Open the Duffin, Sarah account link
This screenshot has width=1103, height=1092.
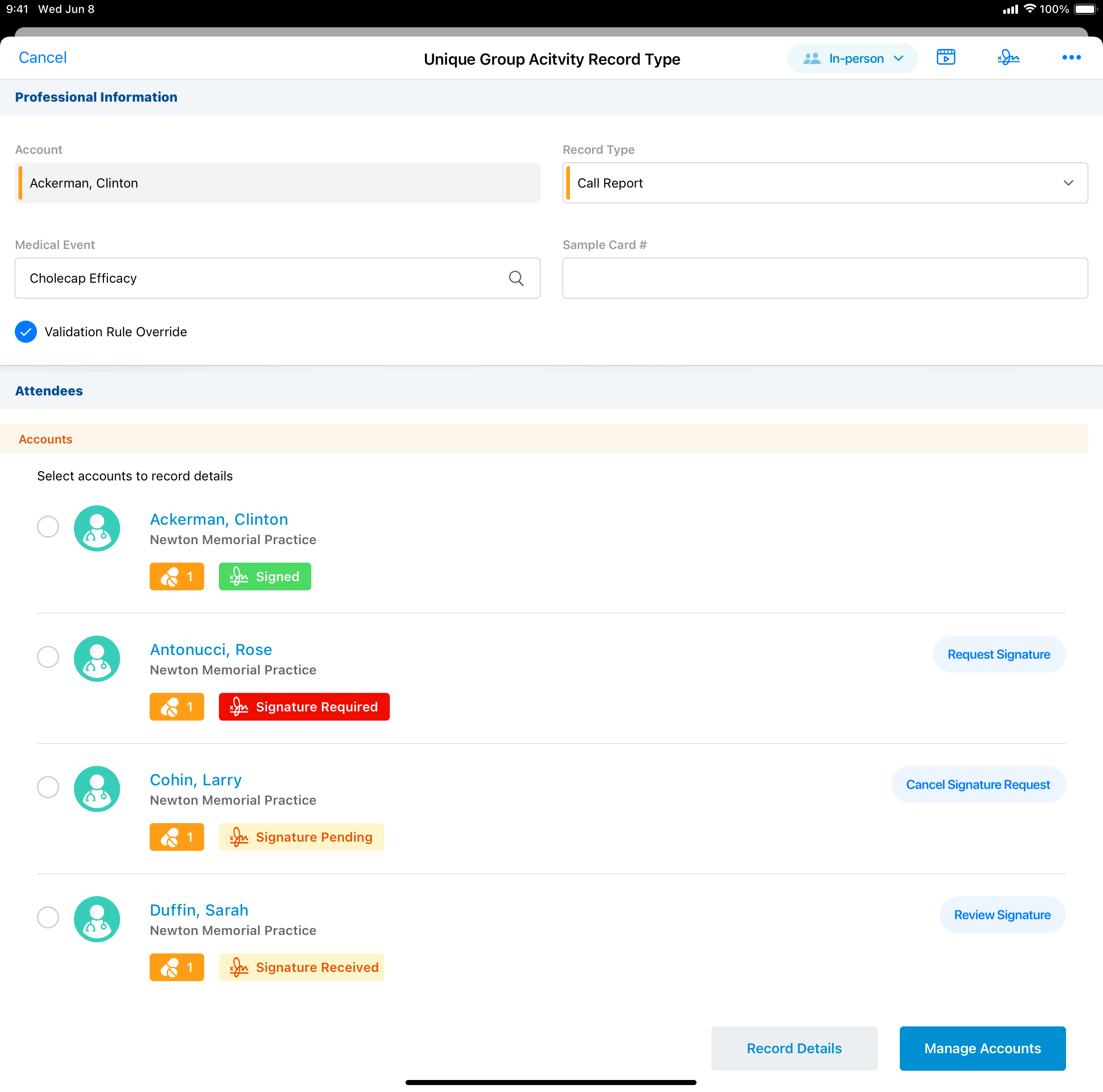(x=199, y=910)
